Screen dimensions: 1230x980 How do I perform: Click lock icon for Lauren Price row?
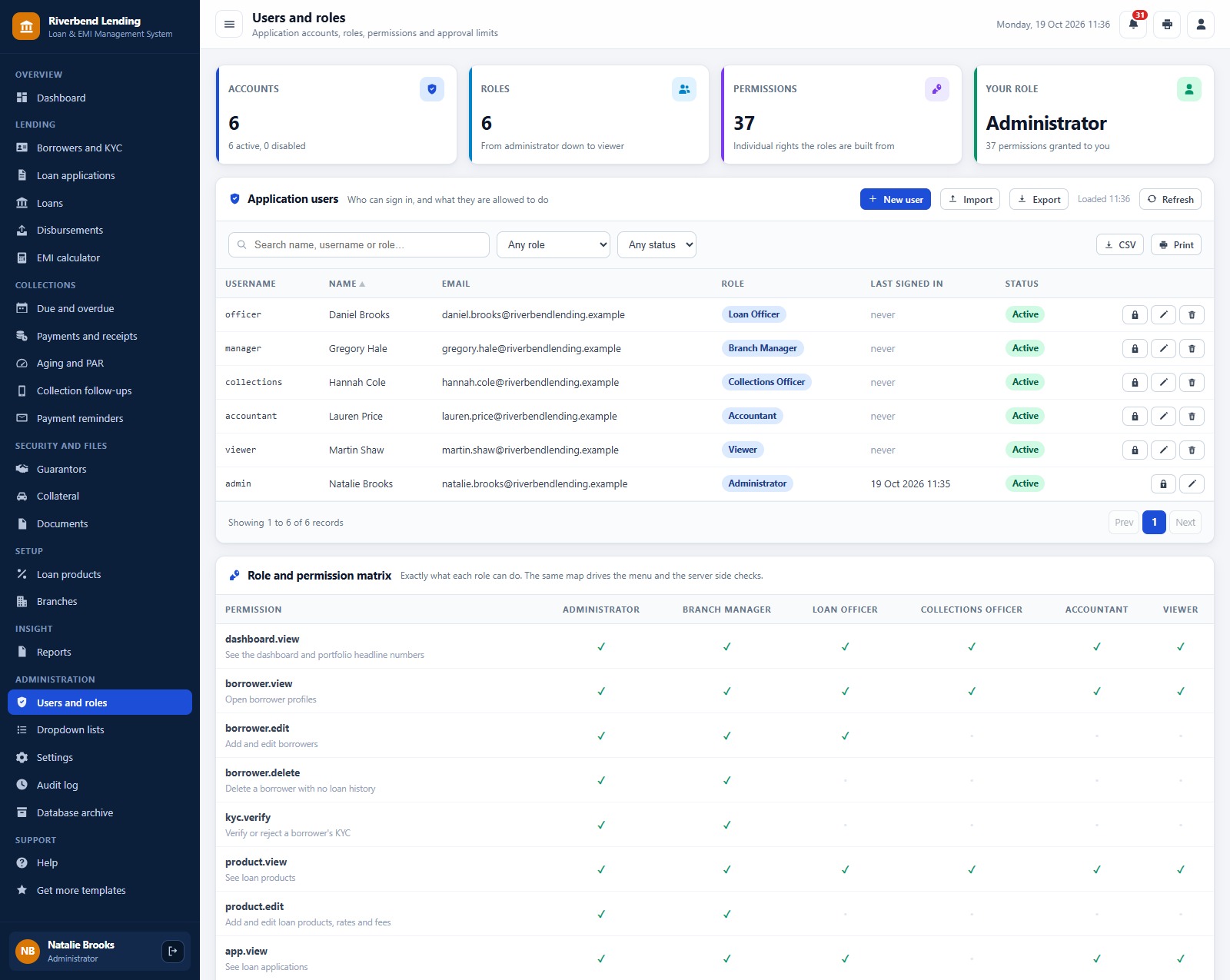tap(1135, 416)
